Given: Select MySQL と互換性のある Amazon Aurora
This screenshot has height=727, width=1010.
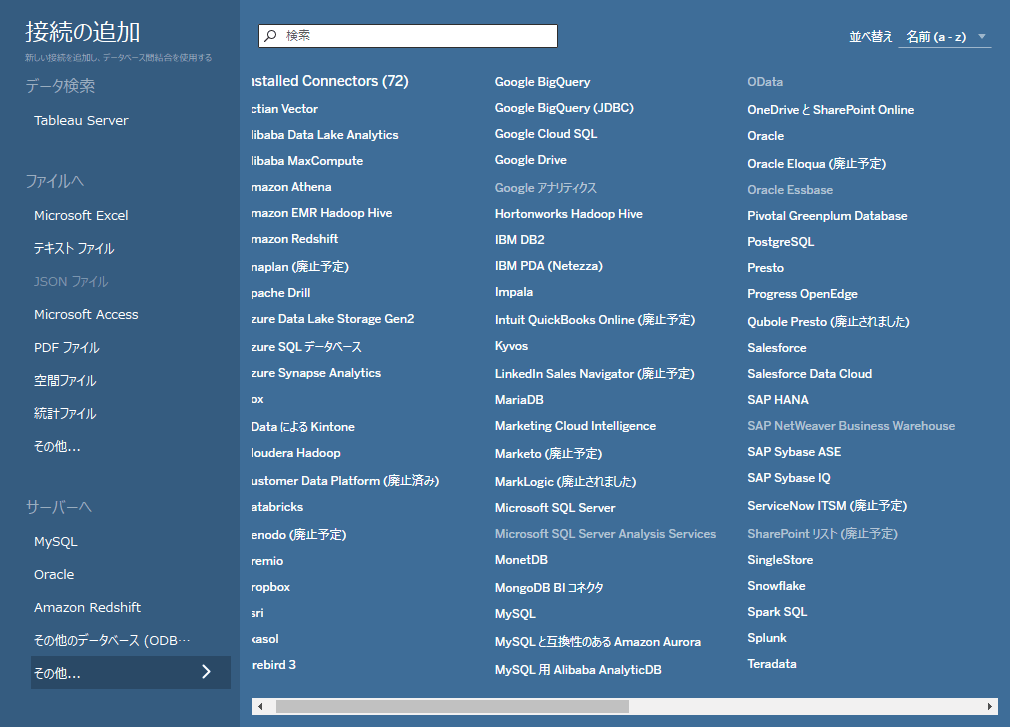Looking at the screenshot, I should click(598, 641).
